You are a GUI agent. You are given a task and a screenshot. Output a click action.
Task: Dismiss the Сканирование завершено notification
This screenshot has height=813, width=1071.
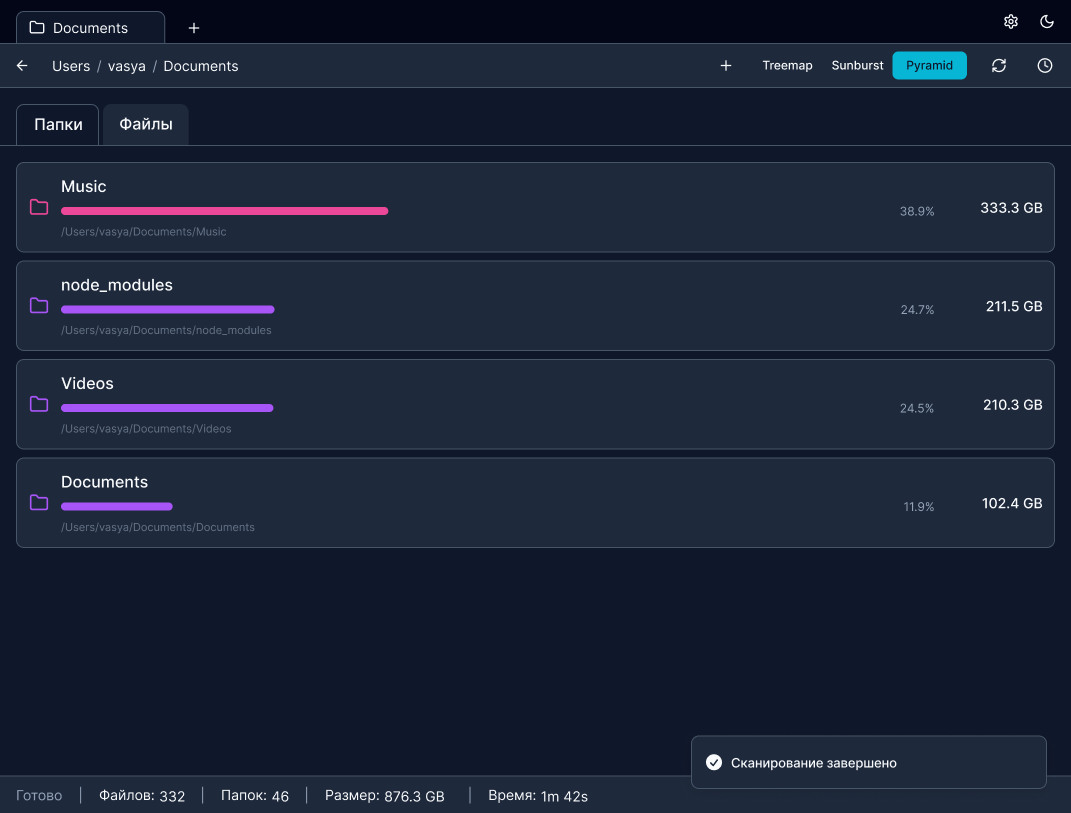(868, 763)
